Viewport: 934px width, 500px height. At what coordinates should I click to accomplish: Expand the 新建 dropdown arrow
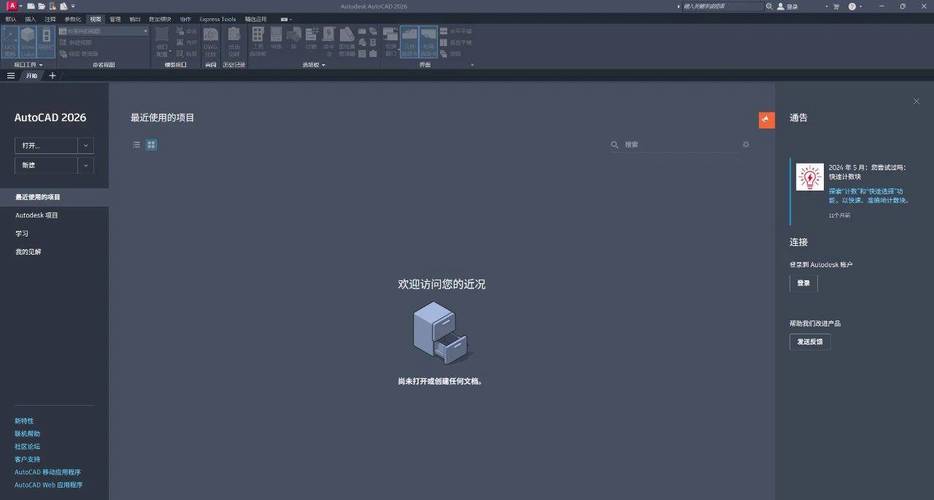point(85,165)
